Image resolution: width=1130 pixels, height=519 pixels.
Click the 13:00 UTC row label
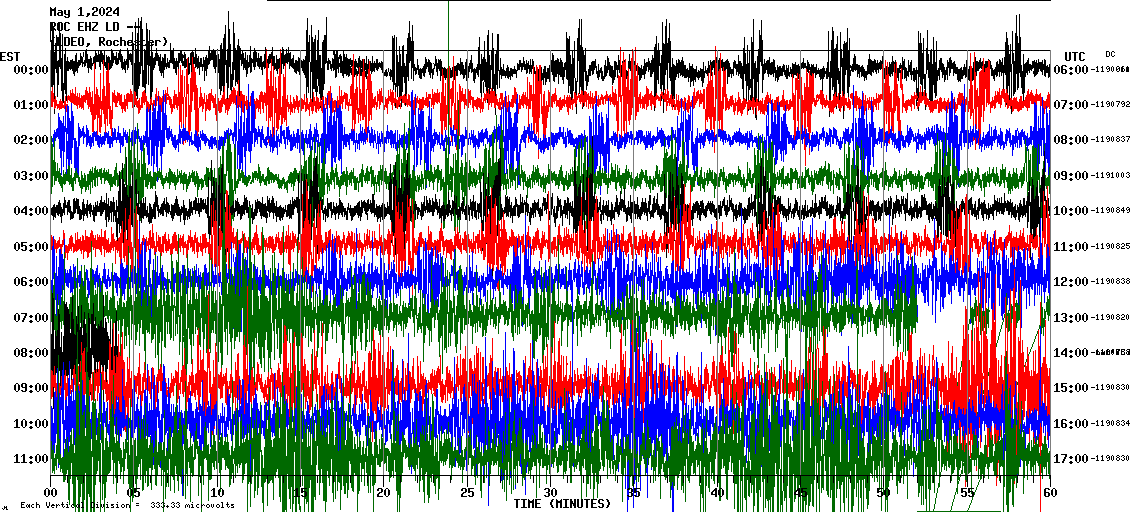1075,317
